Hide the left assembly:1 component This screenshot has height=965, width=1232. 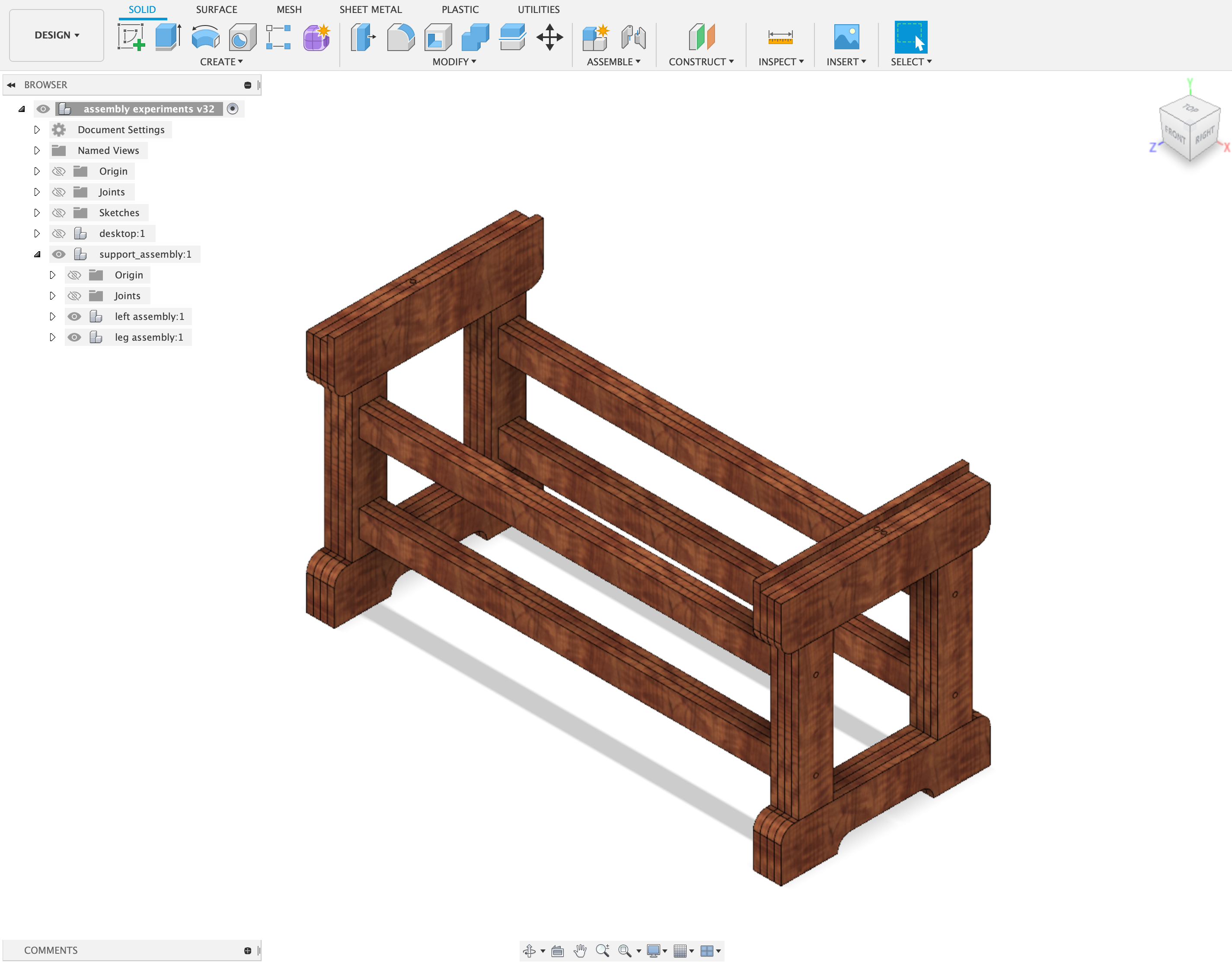(x=74, y=316)
